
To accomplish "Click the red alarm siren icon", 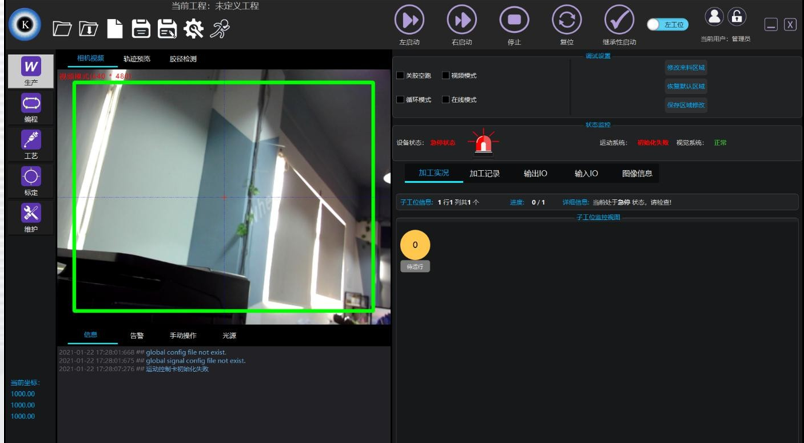I will coord(483,142).
